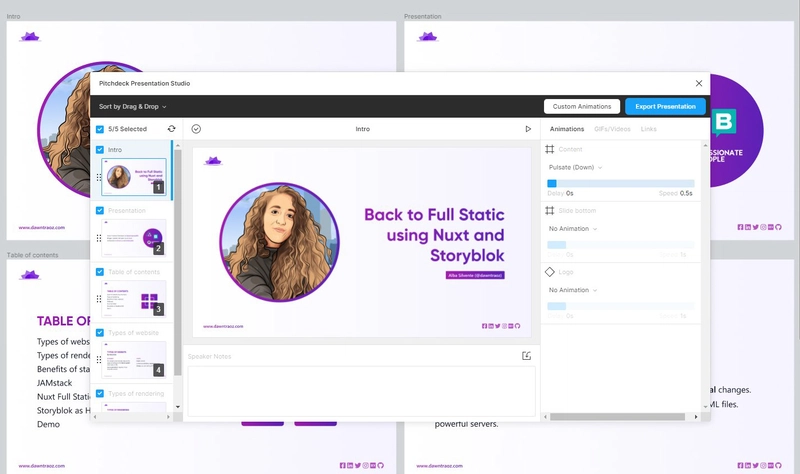Open the Slide bottom No Animation dropdown

click(x=573, y=229)
